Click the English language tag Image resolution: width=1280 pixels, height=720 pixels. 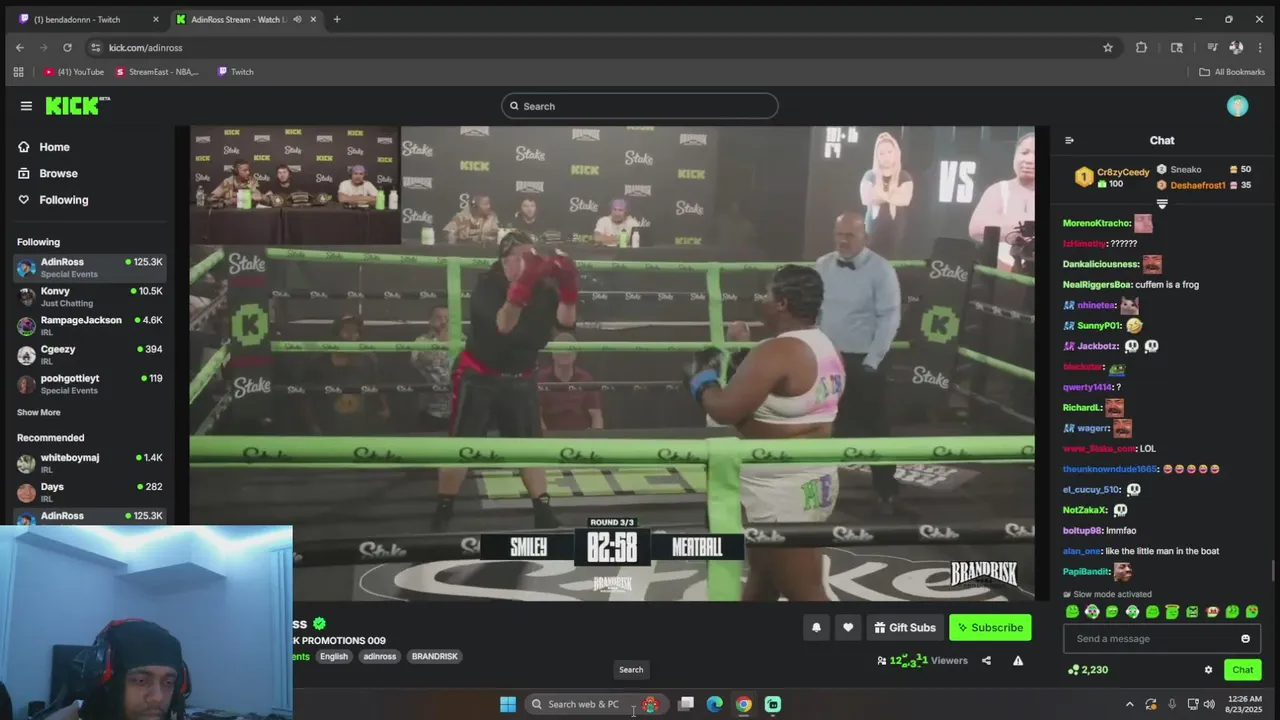pyautogui.click(x=334, y=657)
